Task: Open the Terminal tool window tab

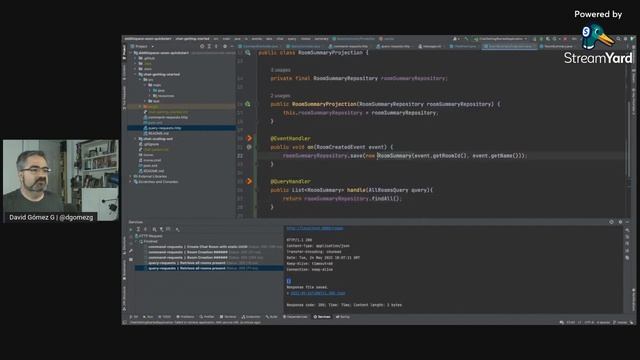Action: 228,317
